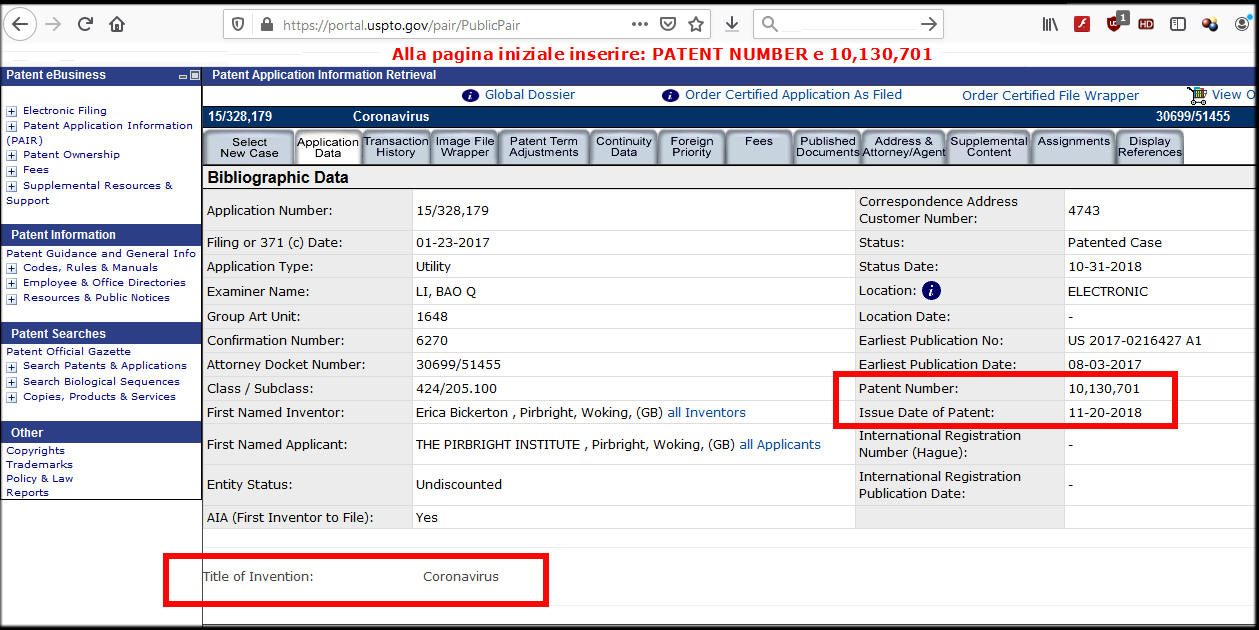Open the Image File Wrapper tab

pos(465,147)
